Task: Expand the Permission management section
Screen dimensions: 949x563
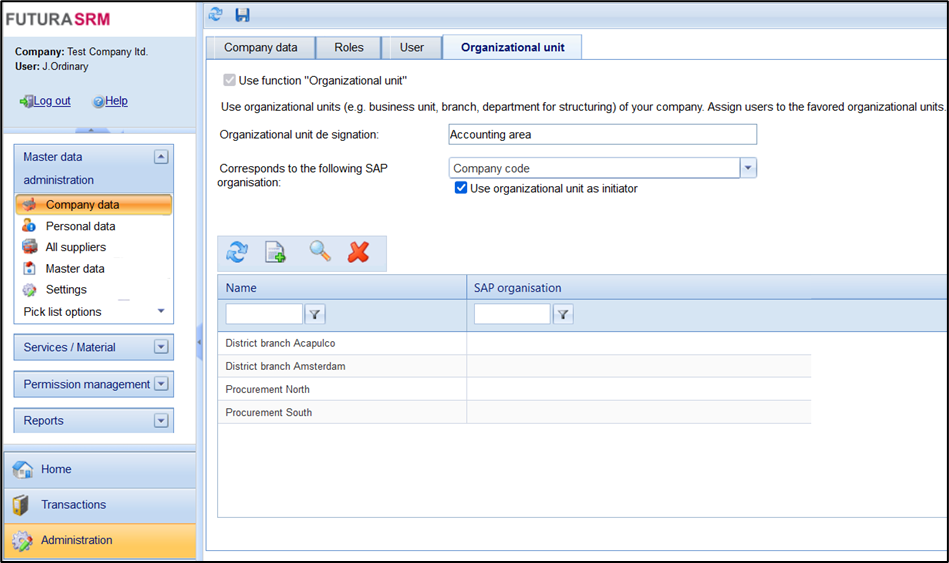Action: pos(161,384)
